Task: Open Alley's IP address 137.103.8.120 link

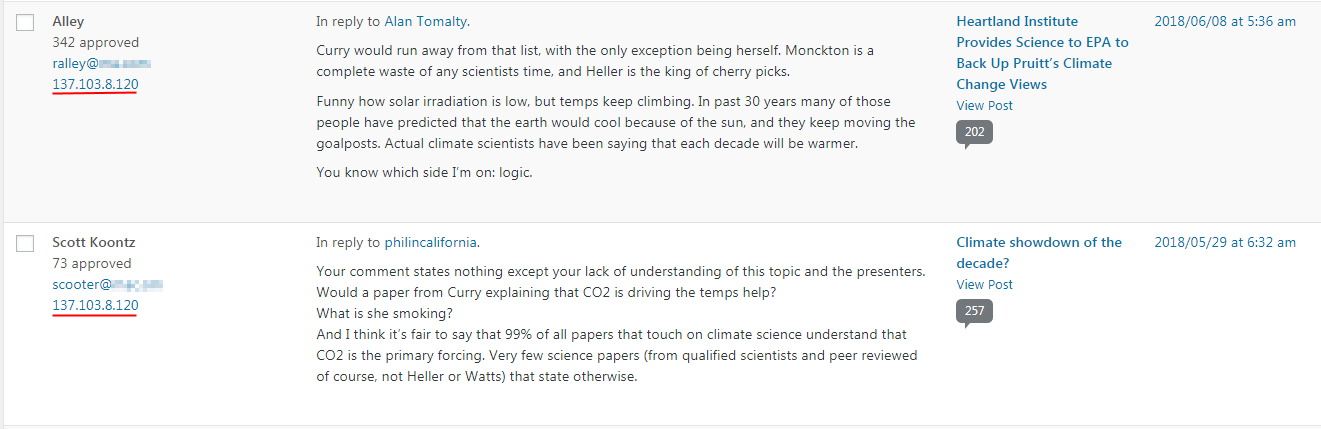Action: (x=95, y=85)
